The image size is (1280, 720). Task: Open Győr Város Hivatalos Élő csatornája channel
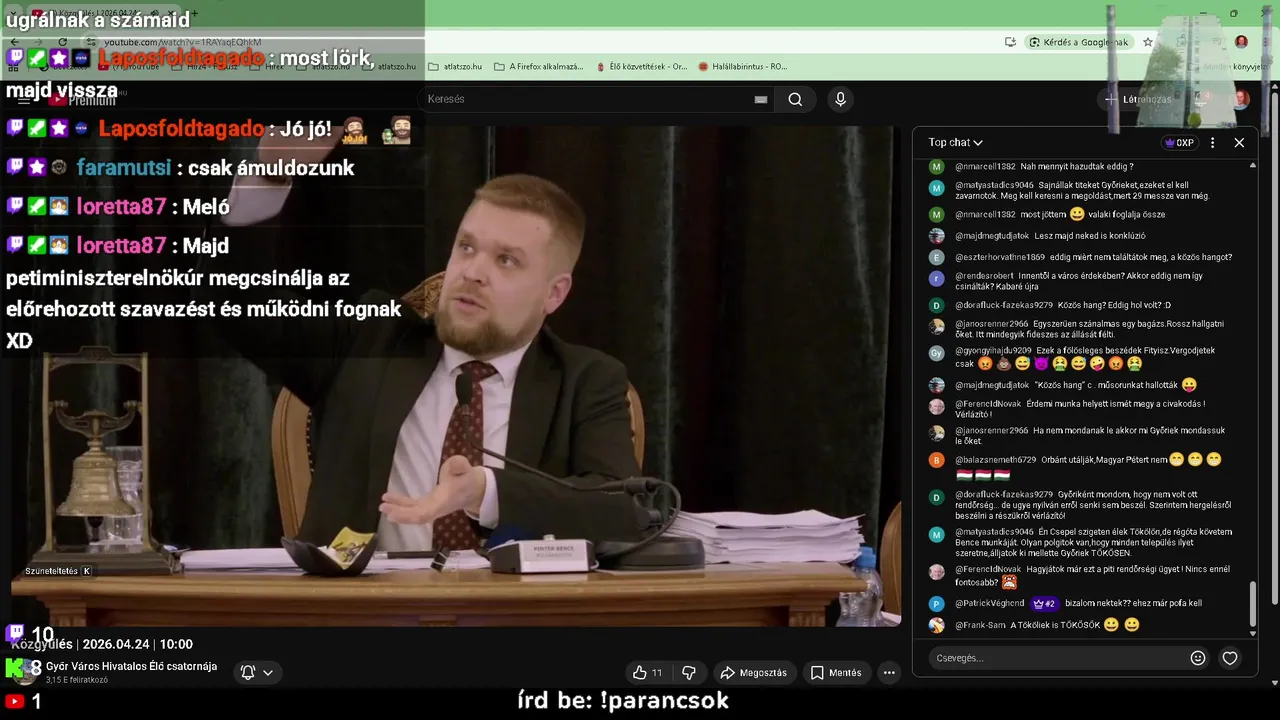131,666
